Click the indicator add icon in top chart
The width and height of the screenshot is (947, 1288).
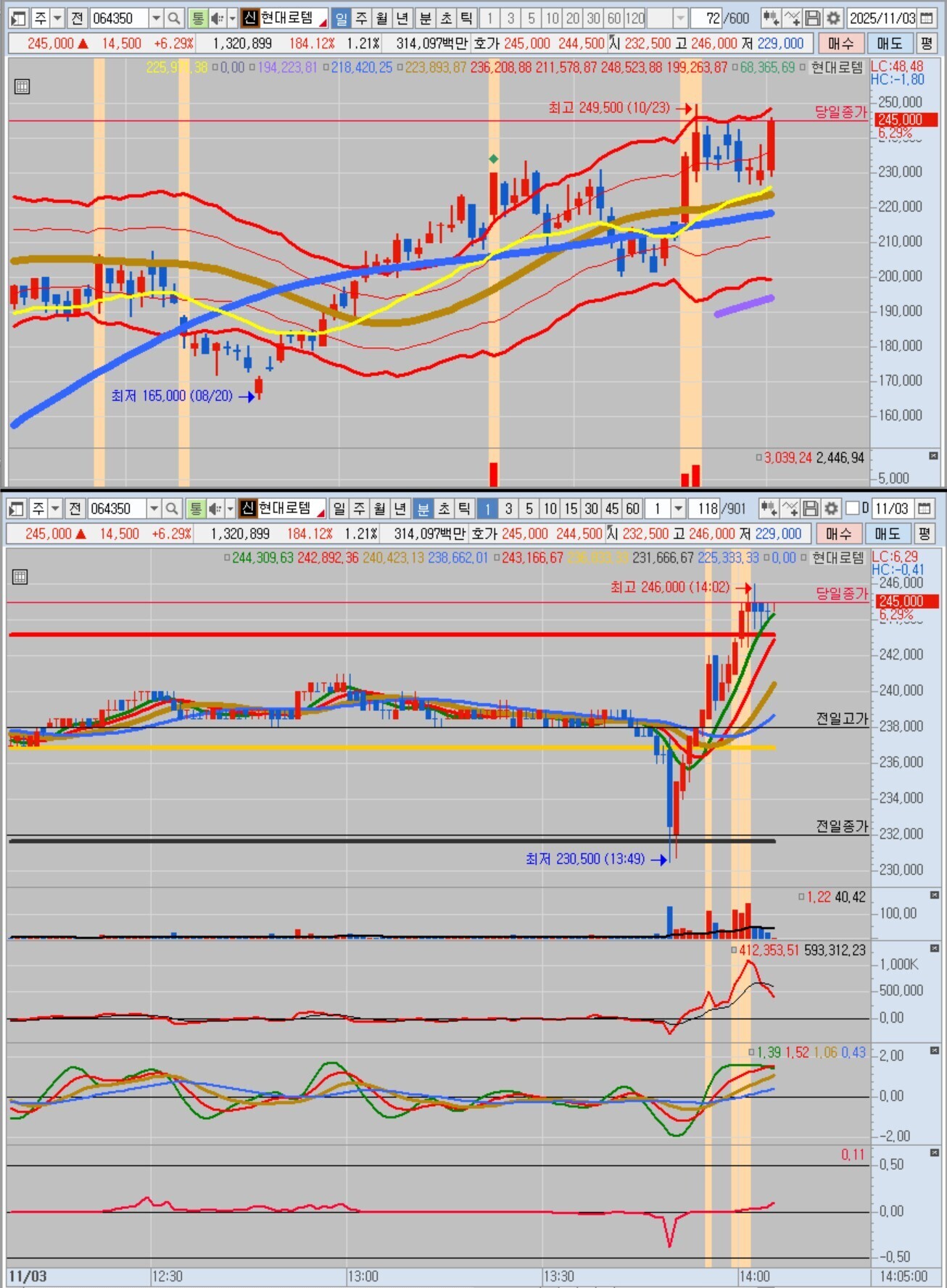pyautogui.click(x=771, y=18)
